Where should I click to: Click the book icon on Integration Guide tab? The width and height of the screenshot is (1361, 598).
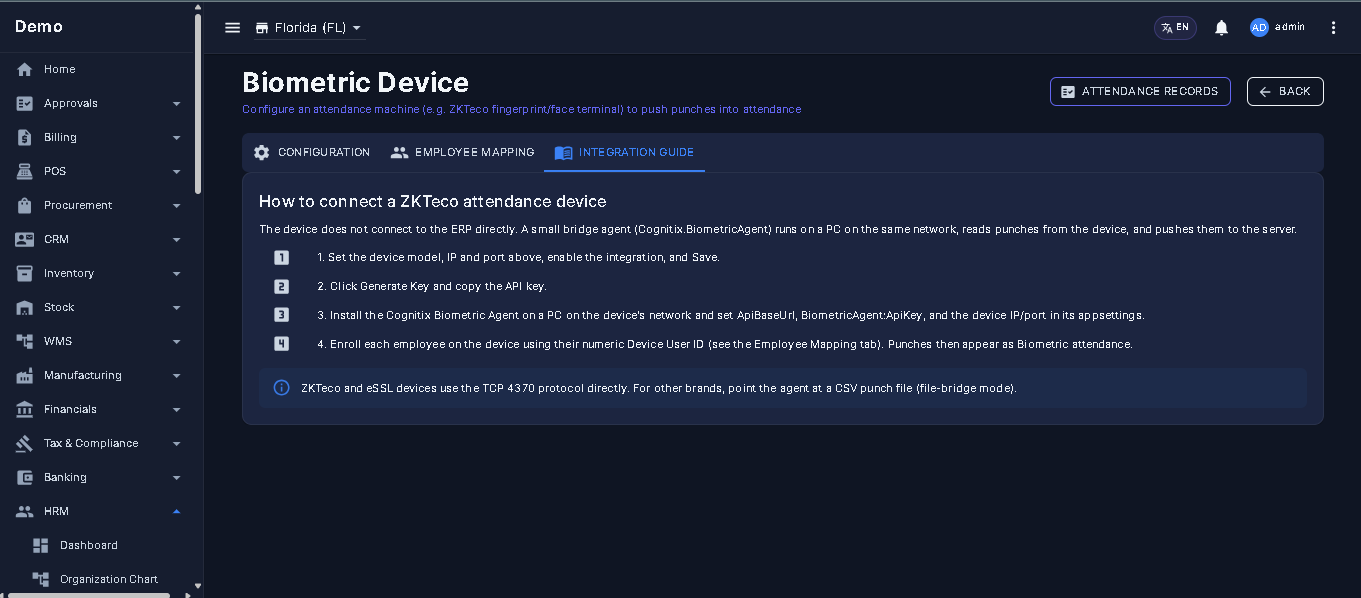click(563, 153)
